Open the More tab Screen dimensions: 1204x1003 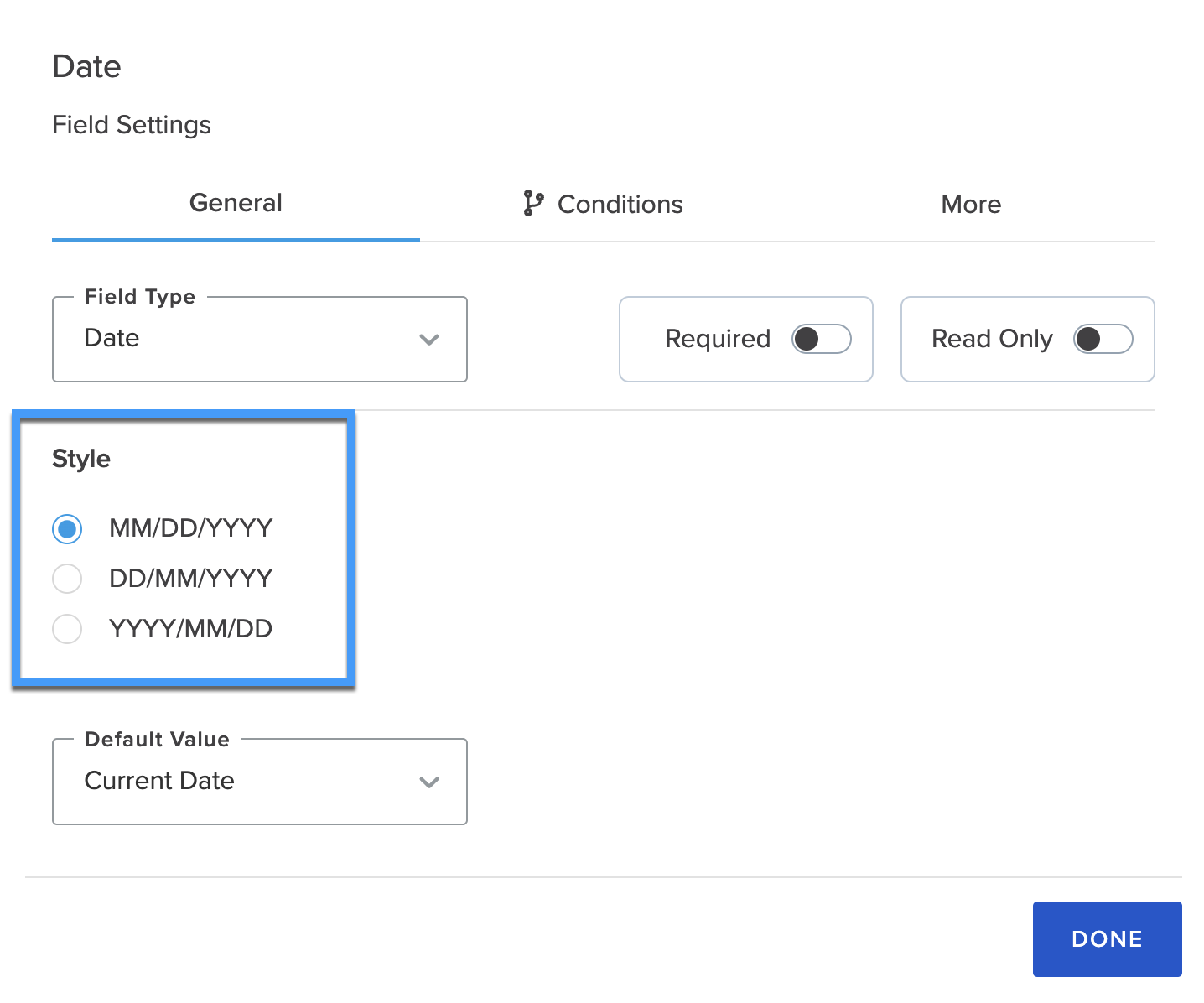click(970, 204)
